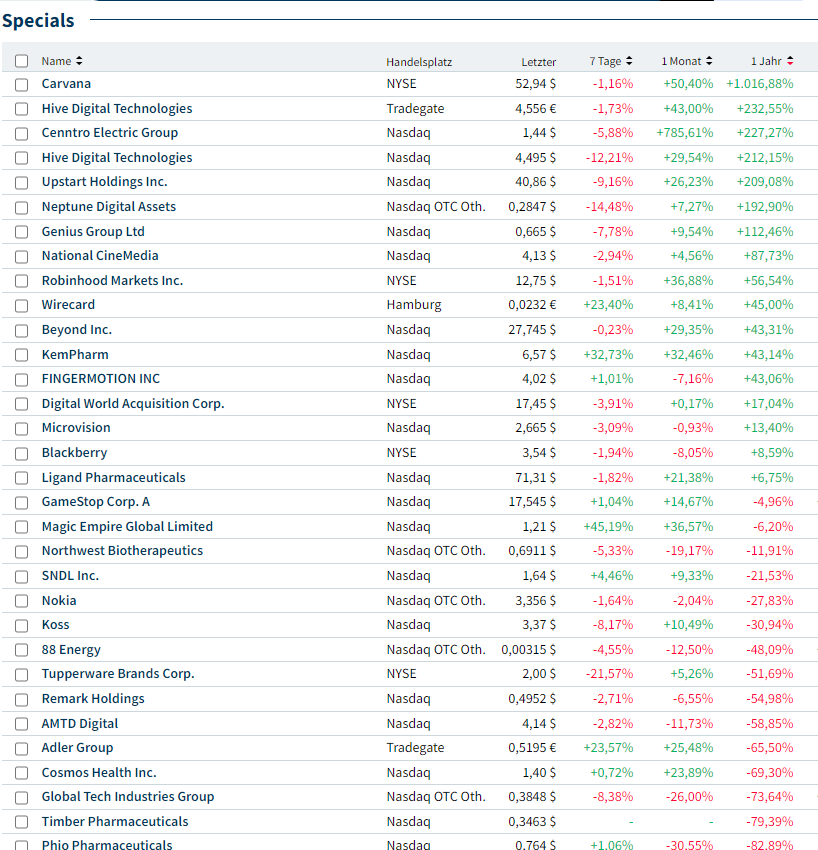Open the Robinhood Markets Inc. stock link
The image size is (818, 850).
coord(112,281)
